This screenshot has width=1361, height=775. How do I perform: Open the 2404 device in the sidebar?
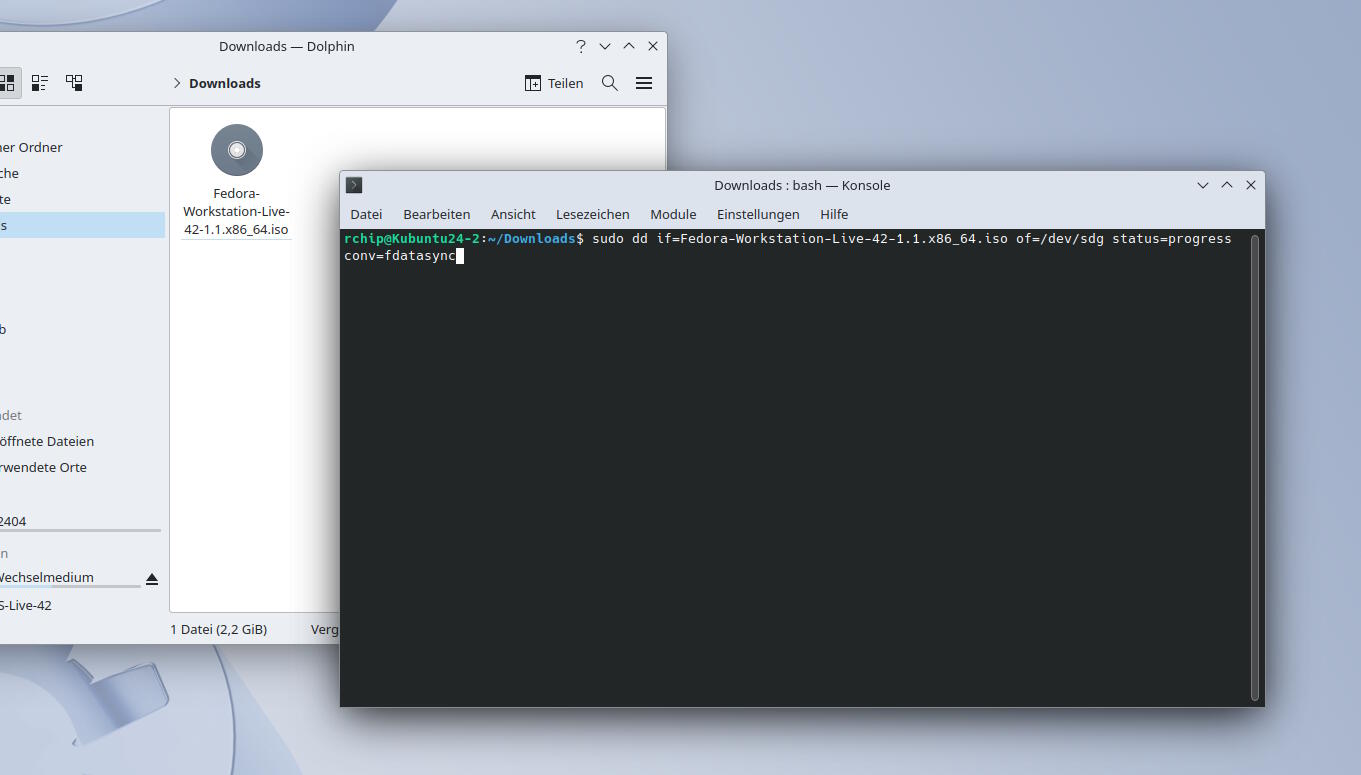tap(82, 521)
